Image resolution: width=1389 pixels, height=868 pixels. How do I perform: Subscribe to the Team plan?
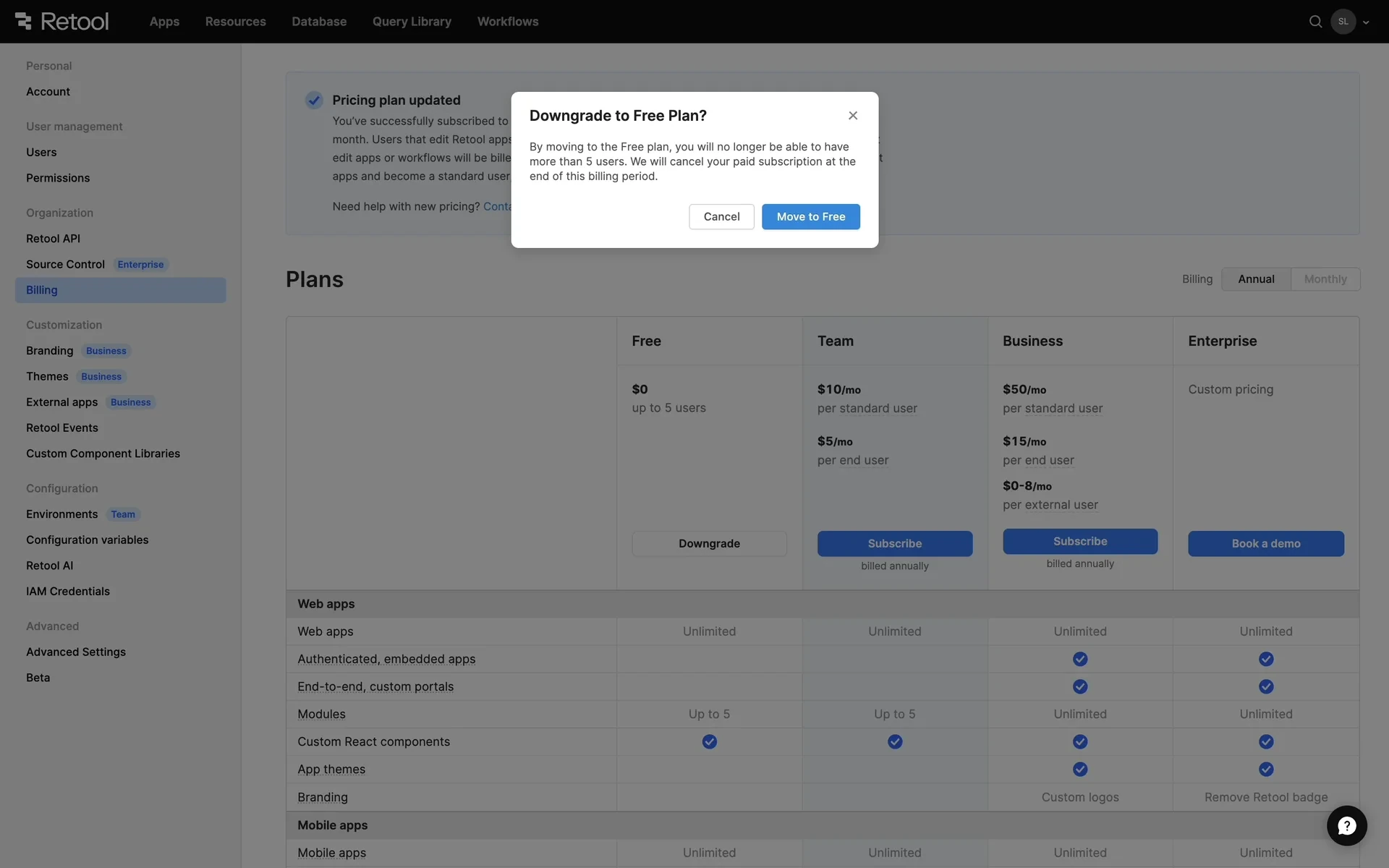click(895, 543)
